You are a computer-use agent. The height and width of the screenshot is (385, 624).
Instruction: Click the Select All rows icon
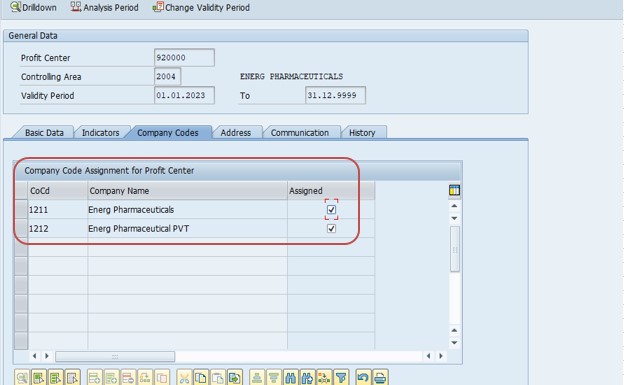point(39,377)
